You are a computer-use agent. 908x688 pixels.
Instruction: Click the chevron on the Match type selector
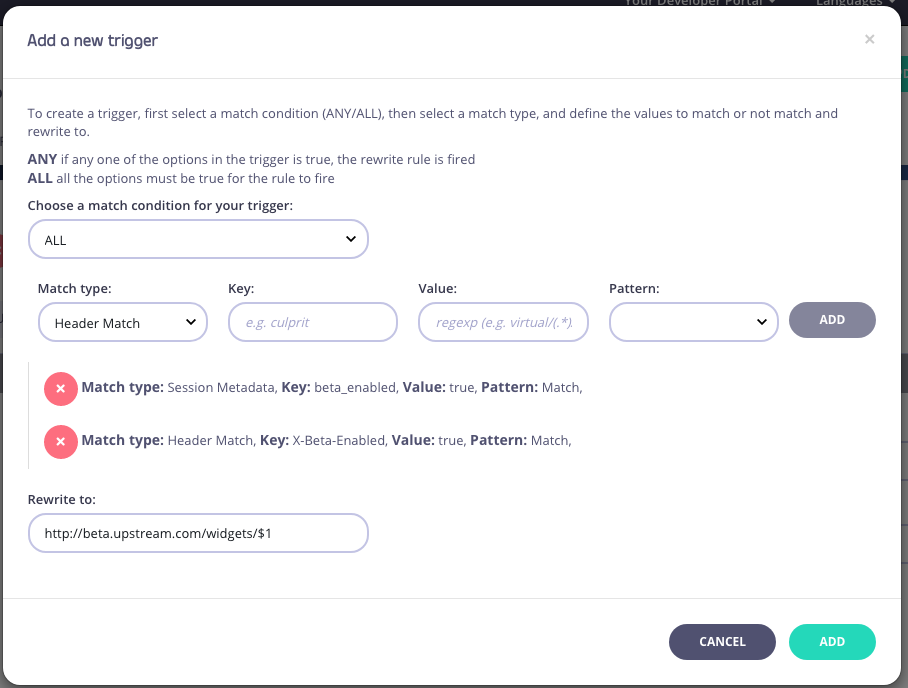pos(191,322)
